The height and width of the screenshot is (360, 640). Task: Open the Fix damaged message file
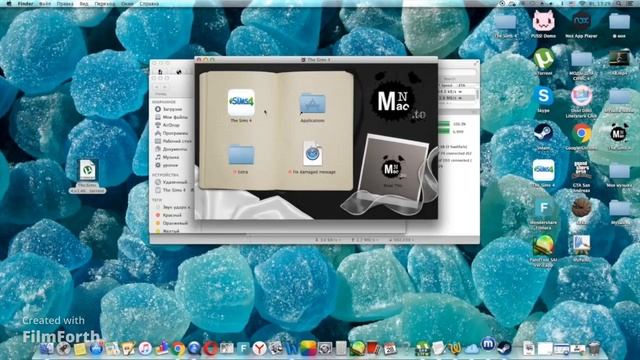tap(313, 153)
